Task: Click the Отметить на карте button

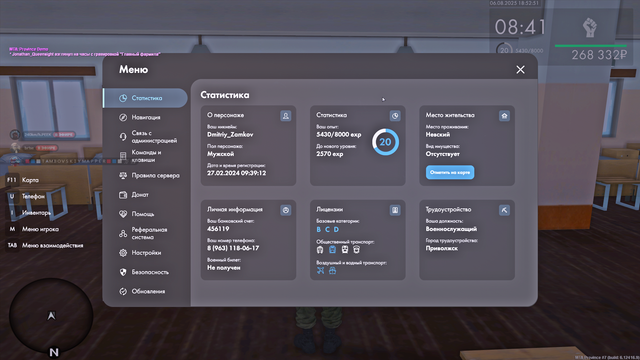Action: (x=450, y=172)
